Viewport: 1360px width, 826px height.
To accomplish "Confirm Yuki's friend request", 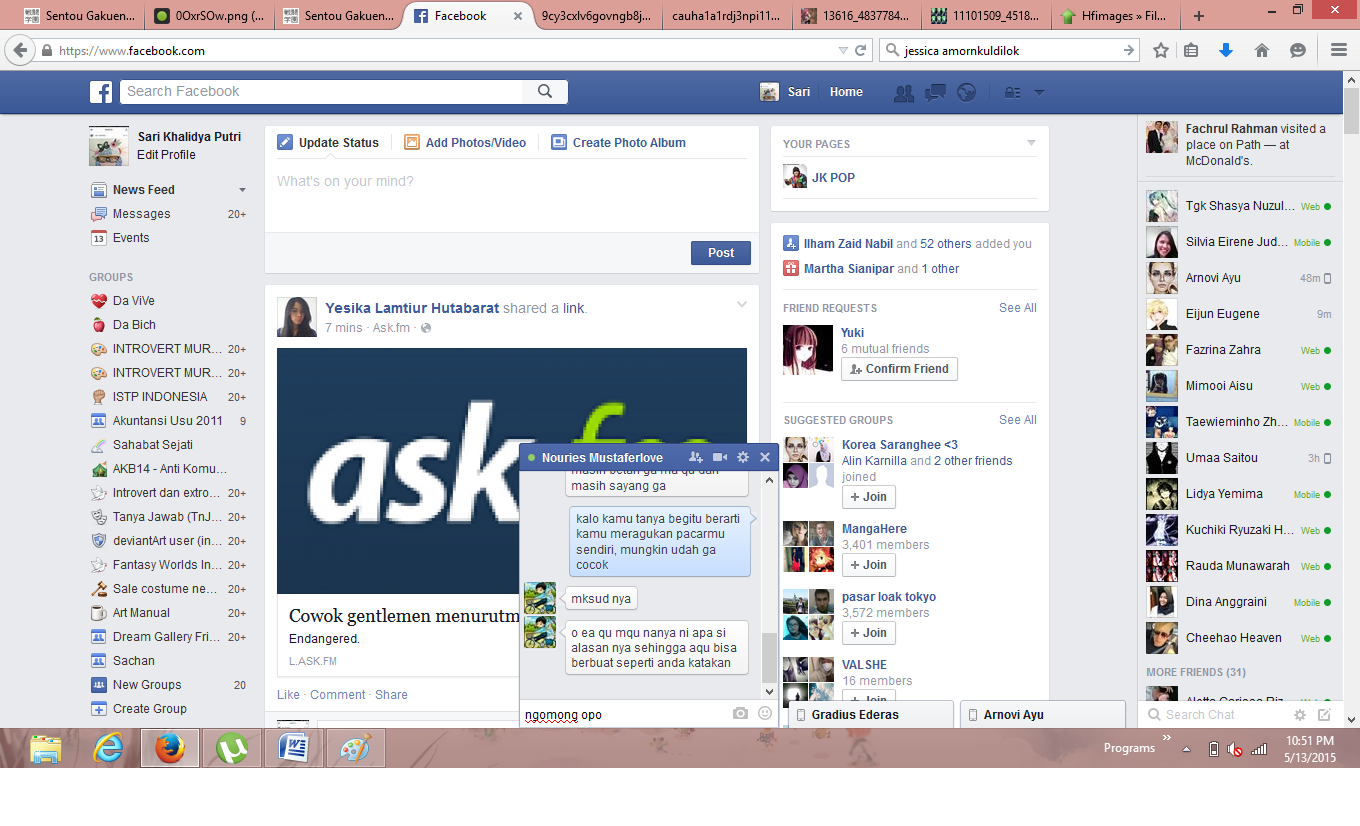I will 900,369.
